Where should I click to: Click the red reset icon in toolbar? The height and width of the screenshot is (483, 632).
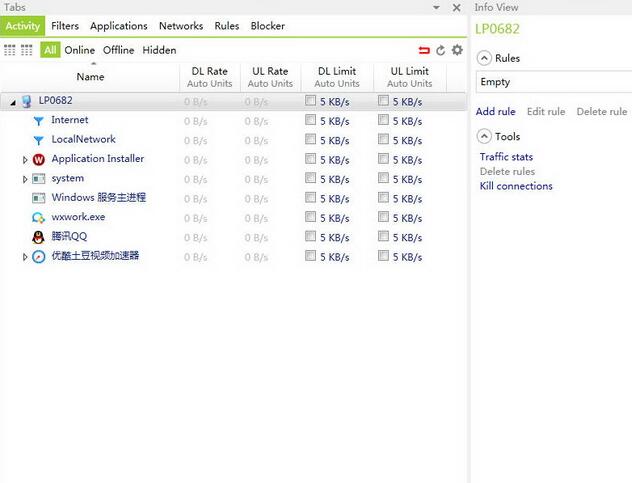(424, 50)
